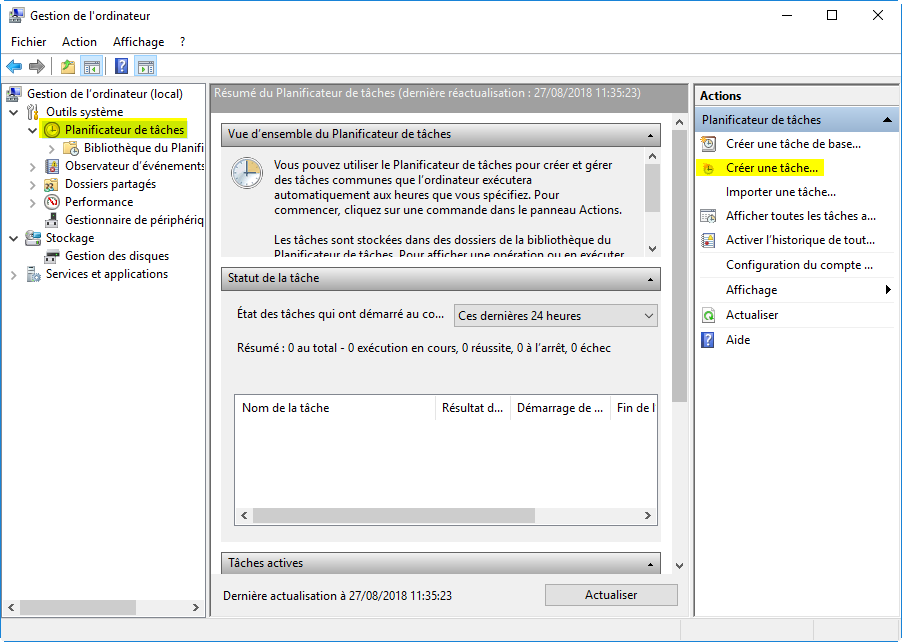Click the Back arrow toolbar icon
The width and height of the screenshot is (902, 642).
pyautogui.click(x=14, y=67)
